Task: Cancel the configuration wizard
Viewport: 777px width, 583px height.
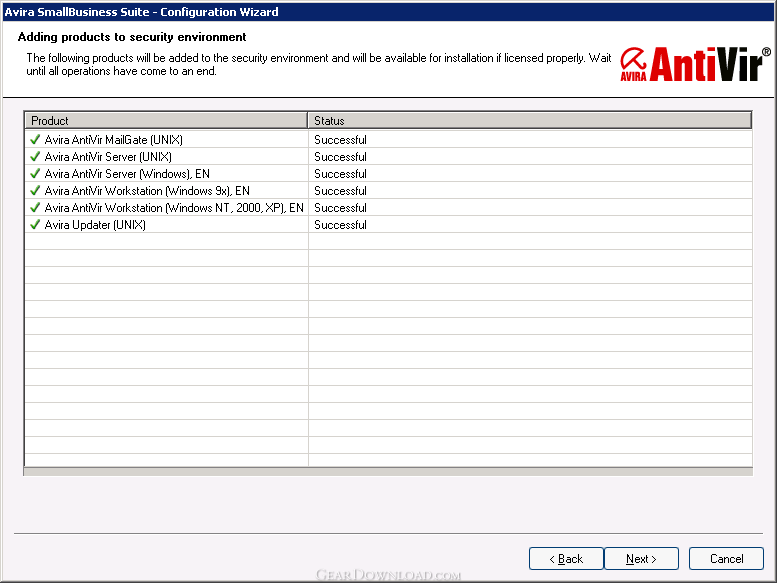Action: (x=726, y=559)
